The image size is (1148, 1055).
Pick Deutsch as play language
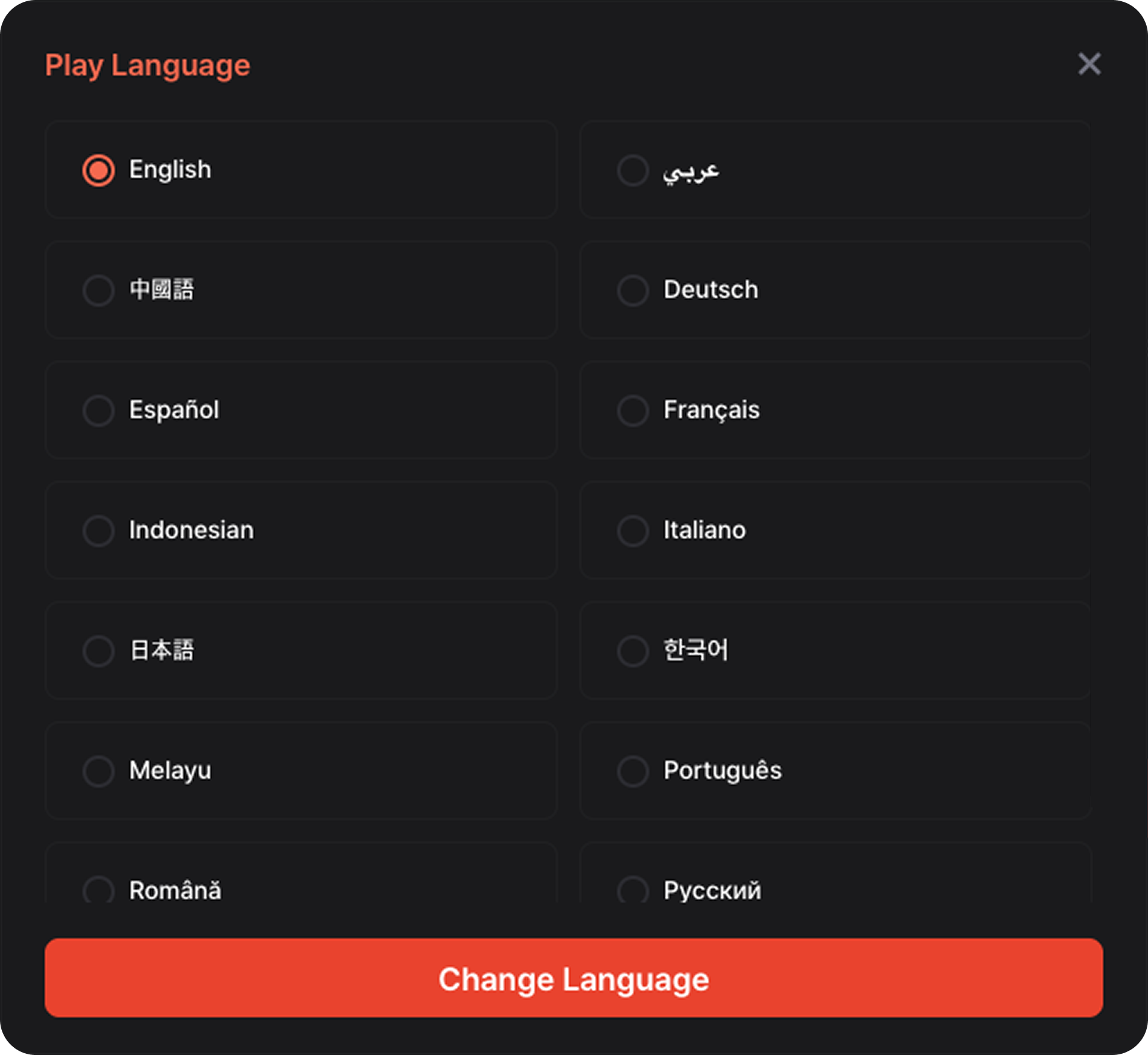pos(633,291)
